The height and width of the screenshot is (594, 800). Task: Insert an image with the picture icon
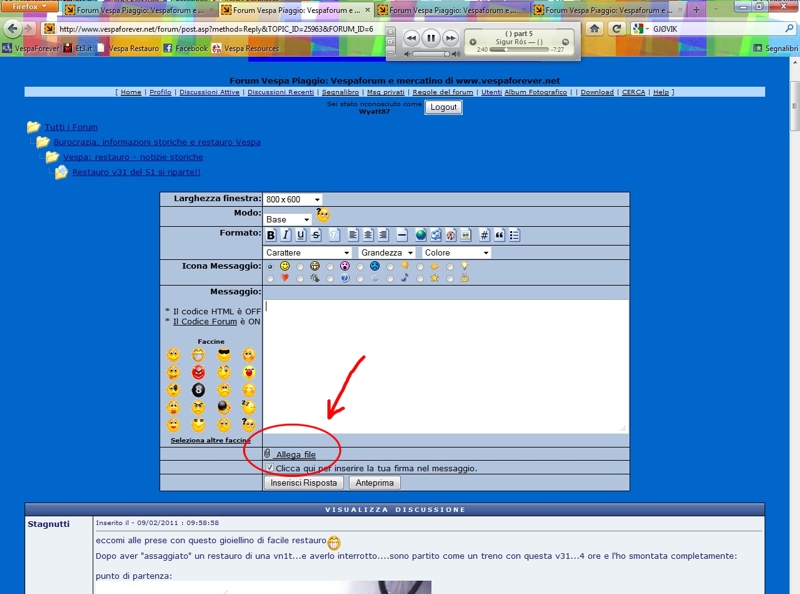tap(465, 235)
